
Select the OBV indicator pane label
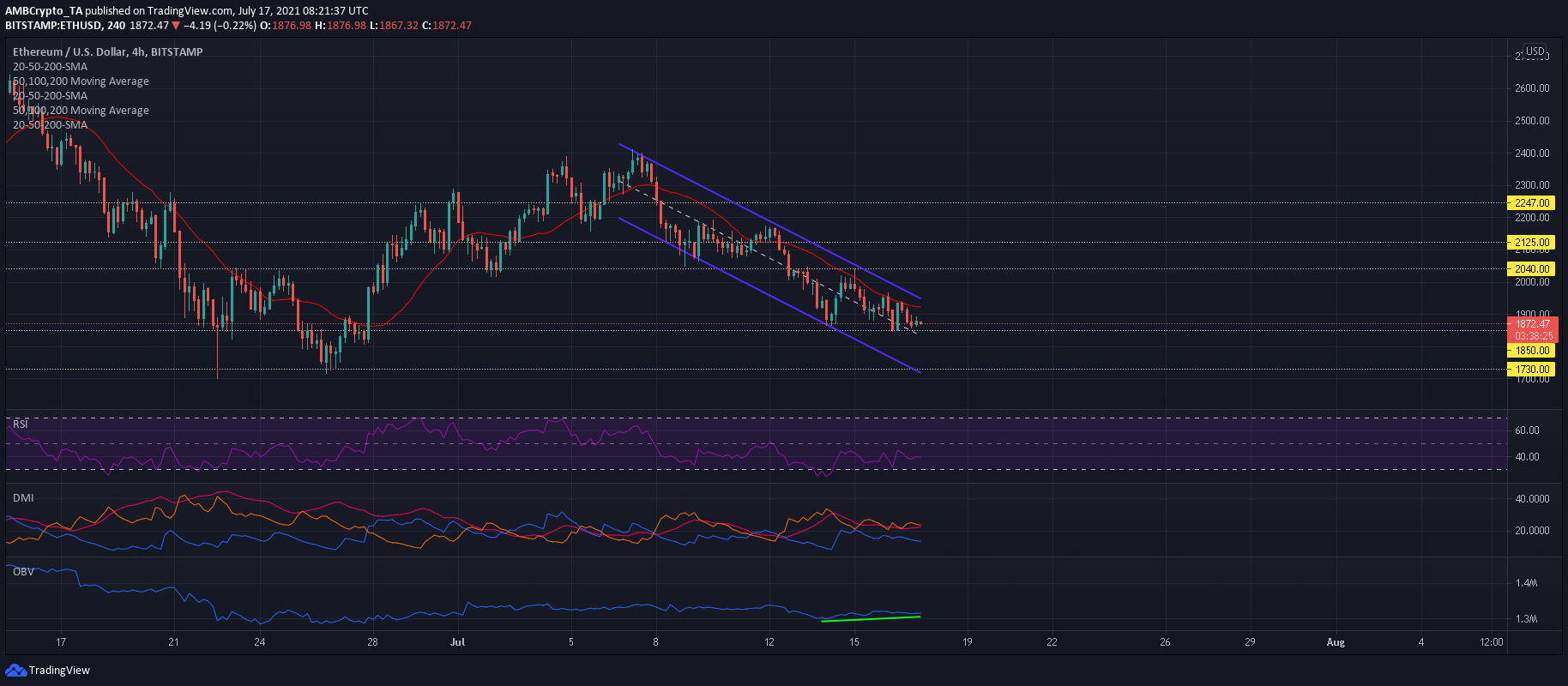(23, 572)
